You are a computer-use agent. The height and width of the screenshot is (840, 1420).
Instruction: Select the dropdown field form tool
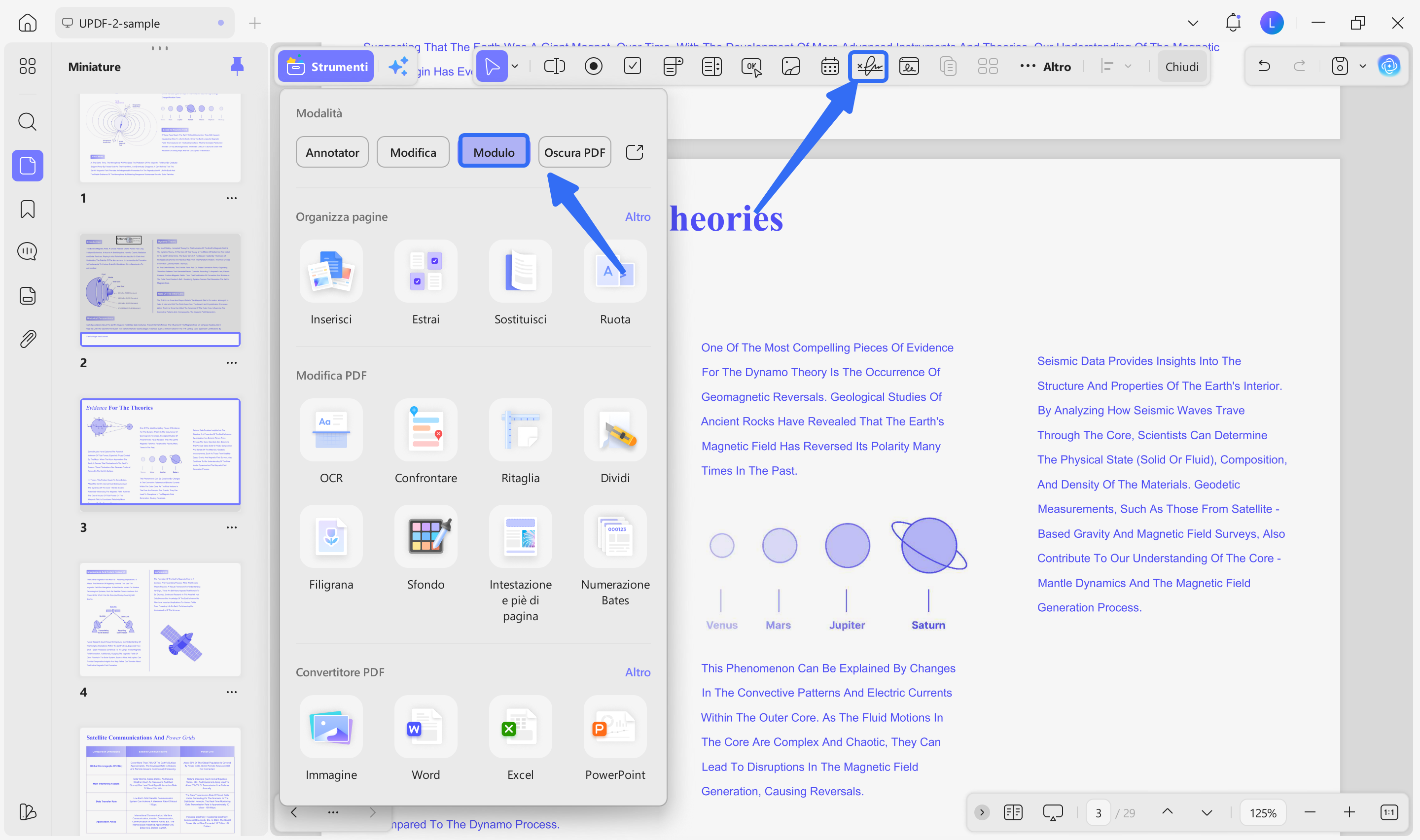tap(673, 67)
